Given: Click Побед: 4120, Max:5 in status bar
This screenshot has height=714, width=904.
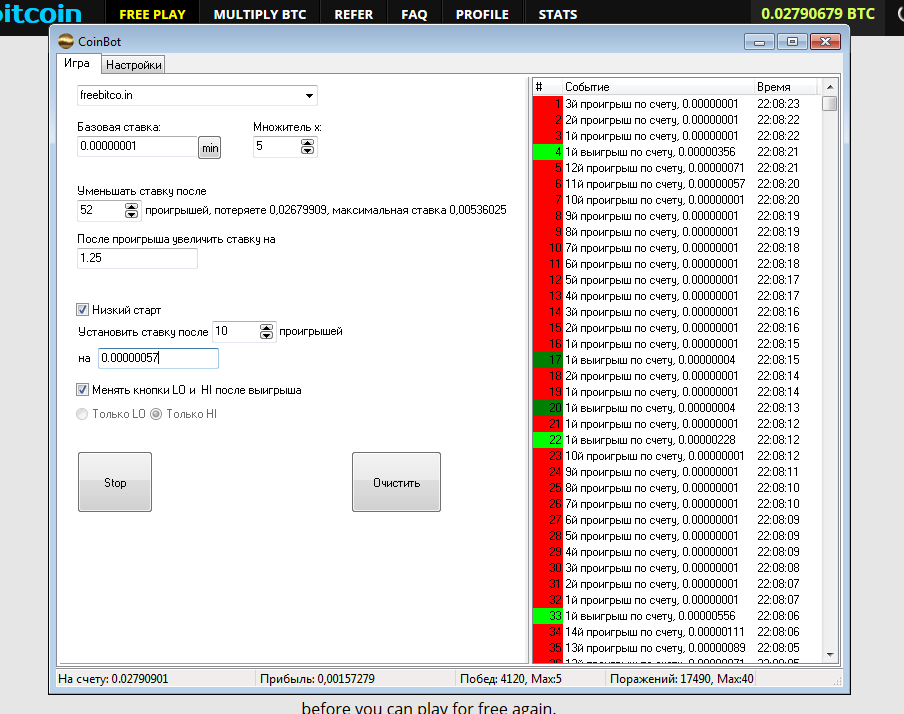Looking at the screenshot, I should pyautogui.click(x=511, y=679).
